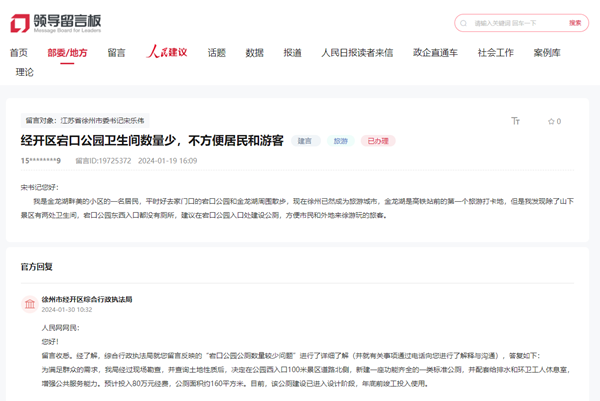
Task: Click the 旅游 tag
Action: pyautogui.click(x=341, y=141)
